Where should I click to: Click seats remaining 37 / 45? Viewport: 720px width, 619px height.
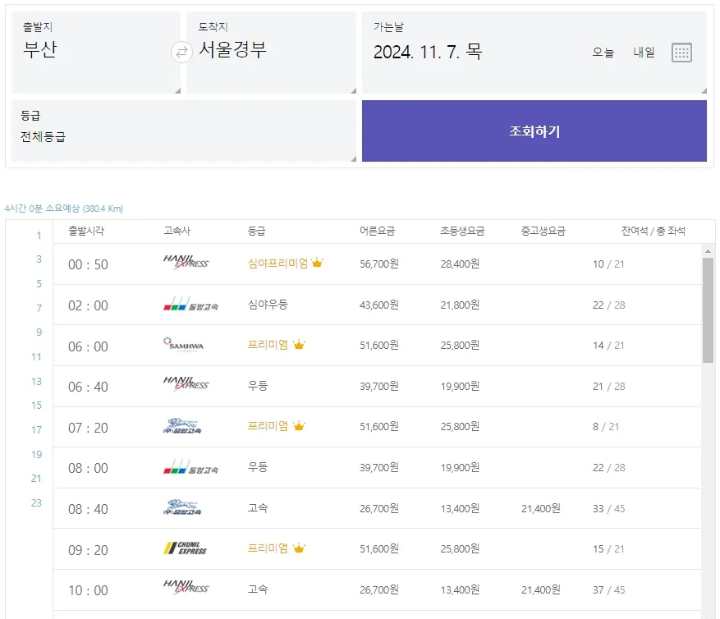(608, 590)
